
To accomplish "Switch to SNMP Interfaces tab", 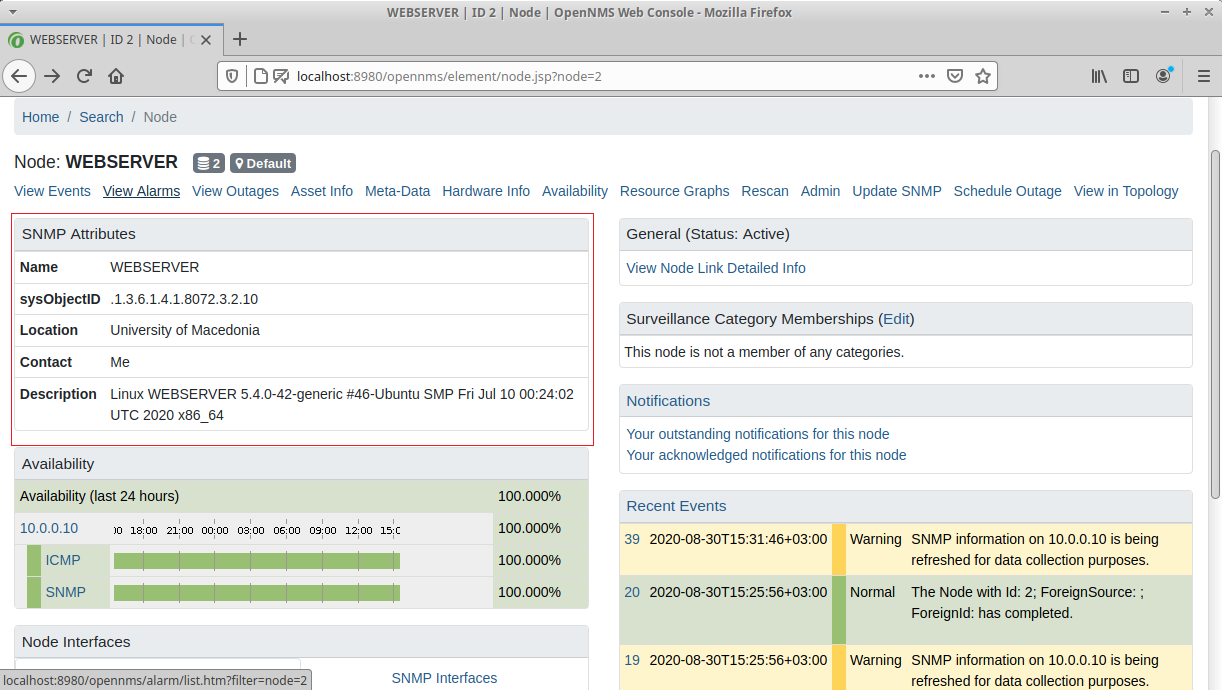I will (x=444, y=678).
